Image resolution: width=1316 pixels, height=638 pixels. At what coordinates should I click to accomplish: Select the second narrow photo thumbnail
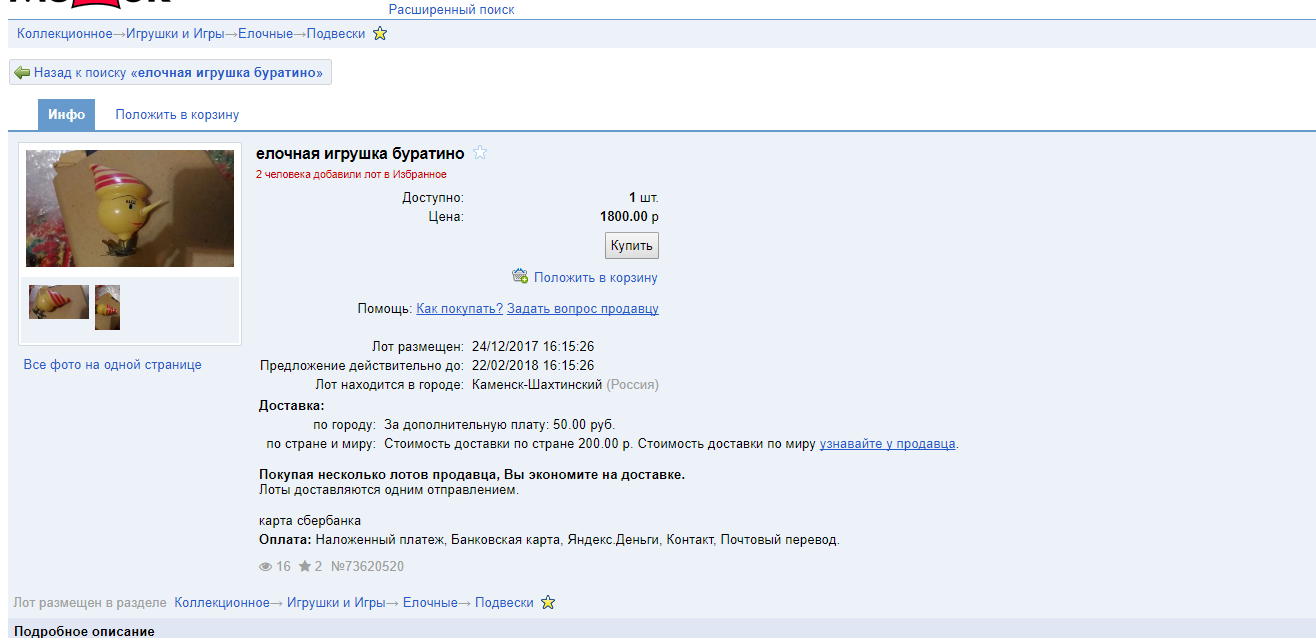point(107,307)
